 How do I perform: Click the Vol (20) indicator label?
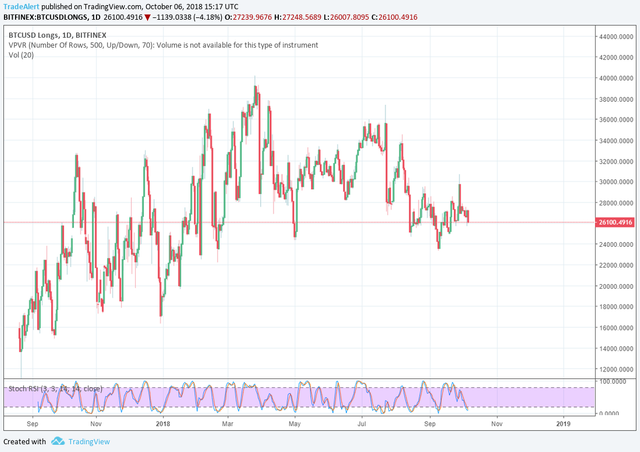pos(21,55)
